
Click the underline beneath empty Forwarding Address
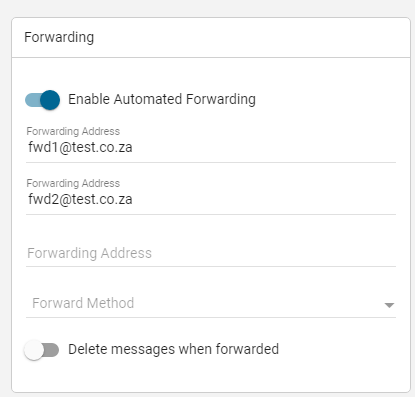pyautogui.click(x=211, y=266)
